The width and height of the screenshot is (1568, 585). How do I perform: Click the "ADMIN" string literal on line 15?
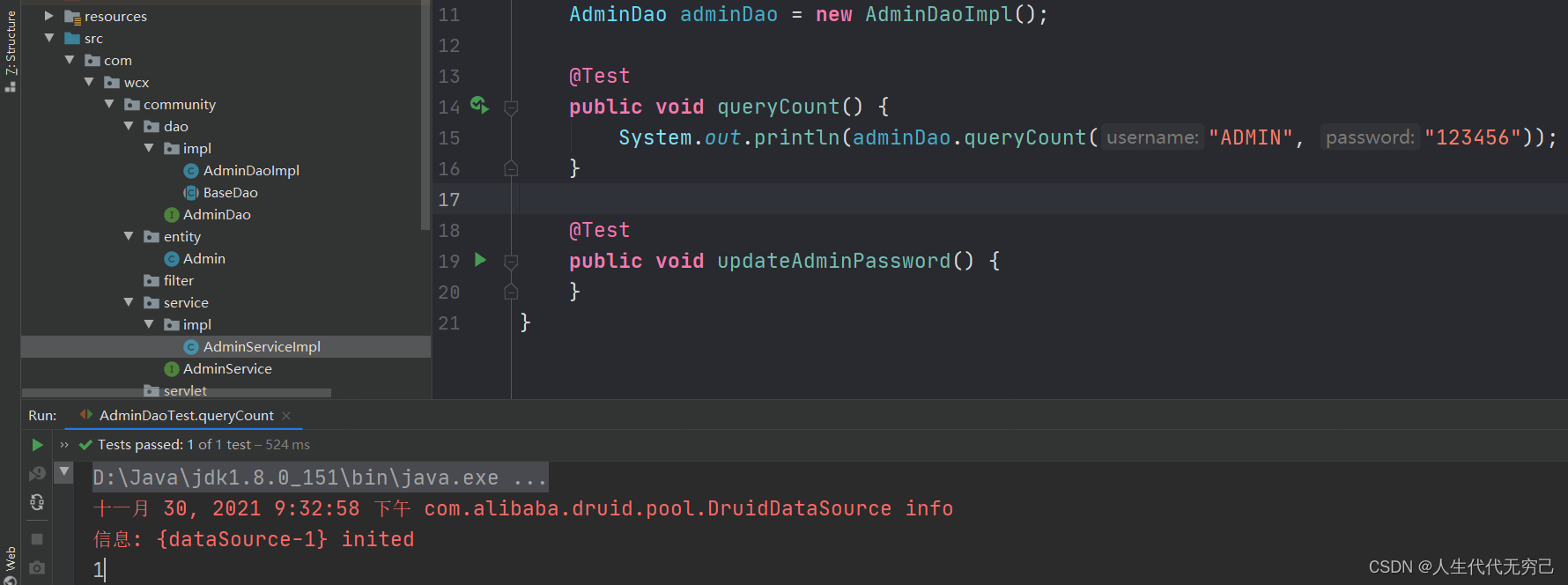pos(1251,137)
